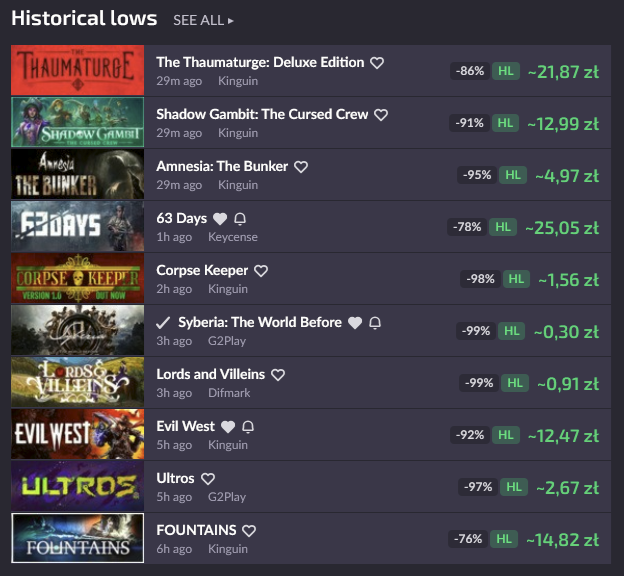Click the filled heart next to 63 Days
This screenshot has width=624, height=576.
click(220, 219)
